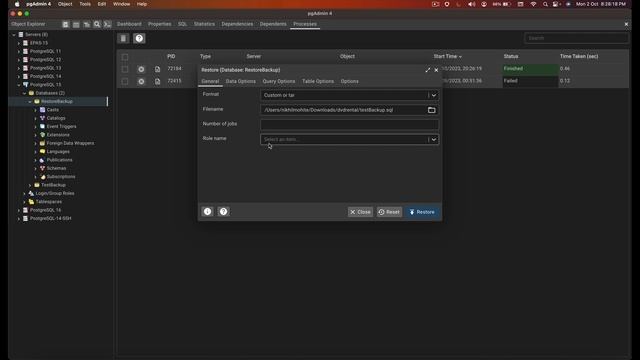The width and height of the screenshot is (640, 360).
Task: Maximize the Restore dialog via expand icon
Action: pyautogui.click(x=427, y=70)
